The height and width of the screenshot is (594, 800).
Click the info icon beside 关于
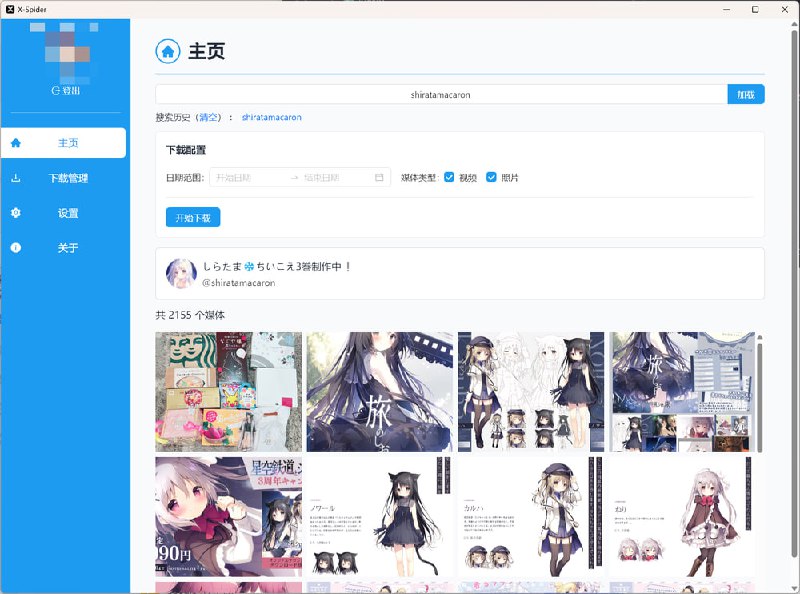[14, 247]
